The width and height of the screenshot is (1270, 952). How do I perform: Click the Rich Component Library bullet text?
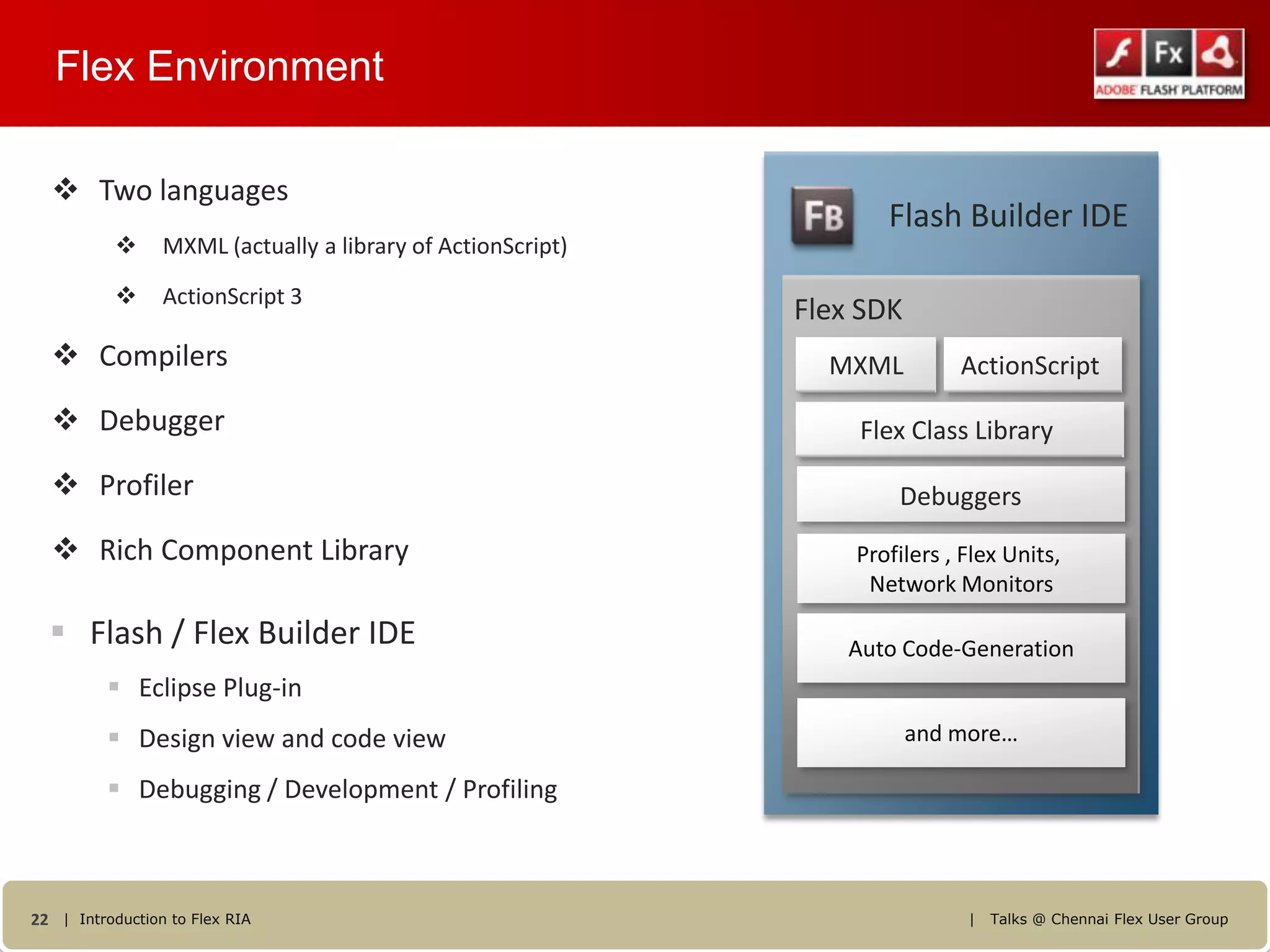(254, 550)
